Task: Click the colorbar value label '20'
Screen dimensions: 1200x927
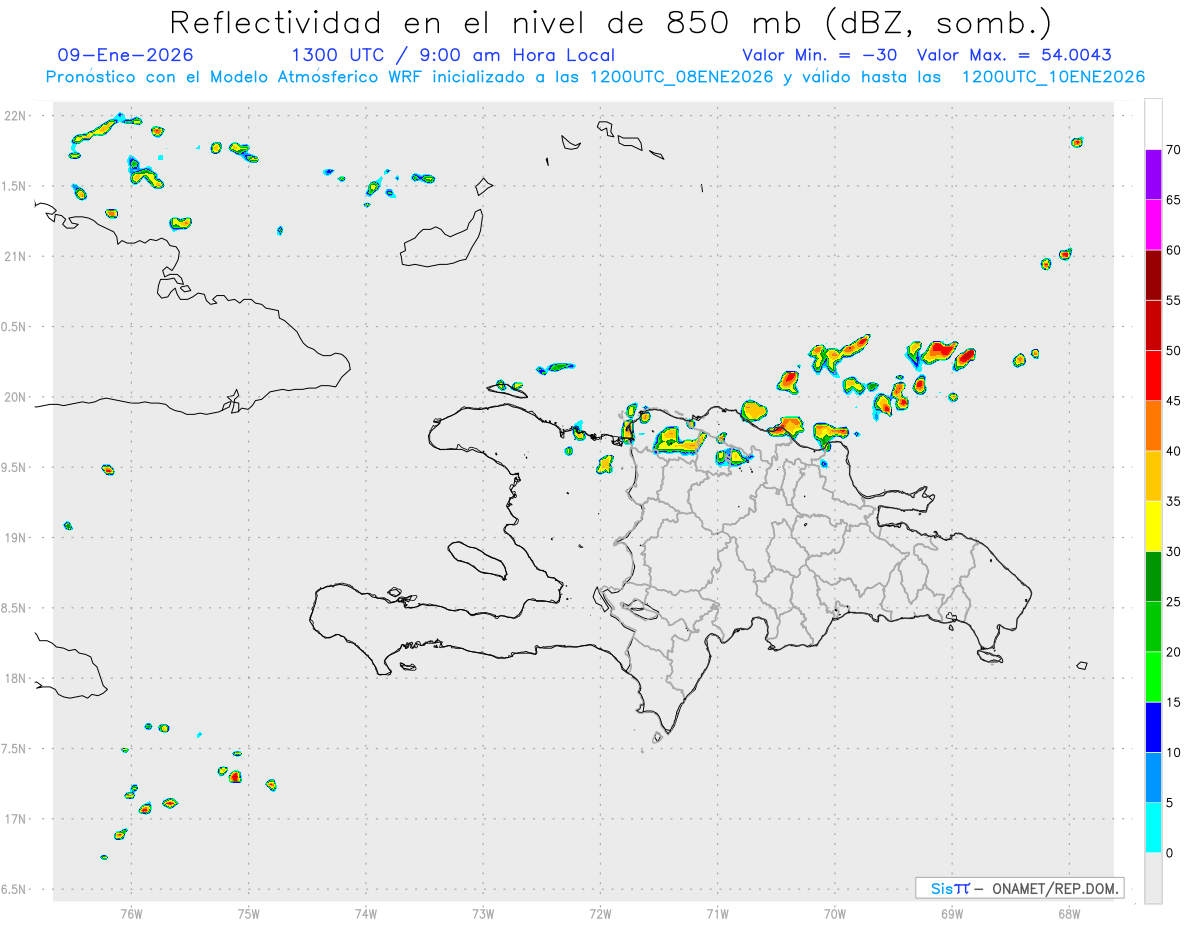Action: coord(1173,652)
